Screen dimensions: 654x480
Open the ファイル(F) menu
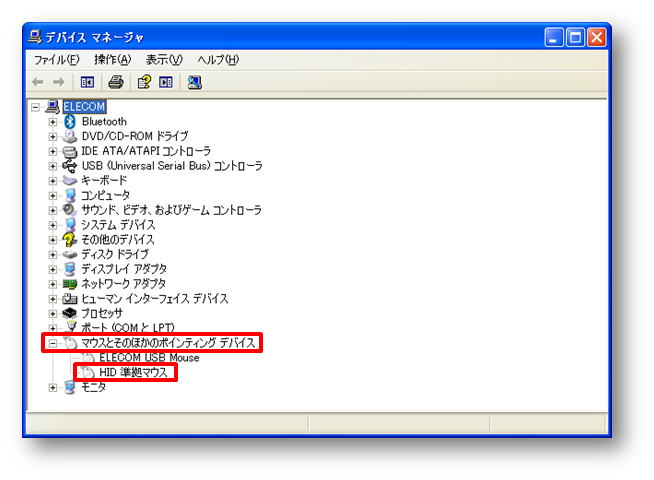coord(56,60)
